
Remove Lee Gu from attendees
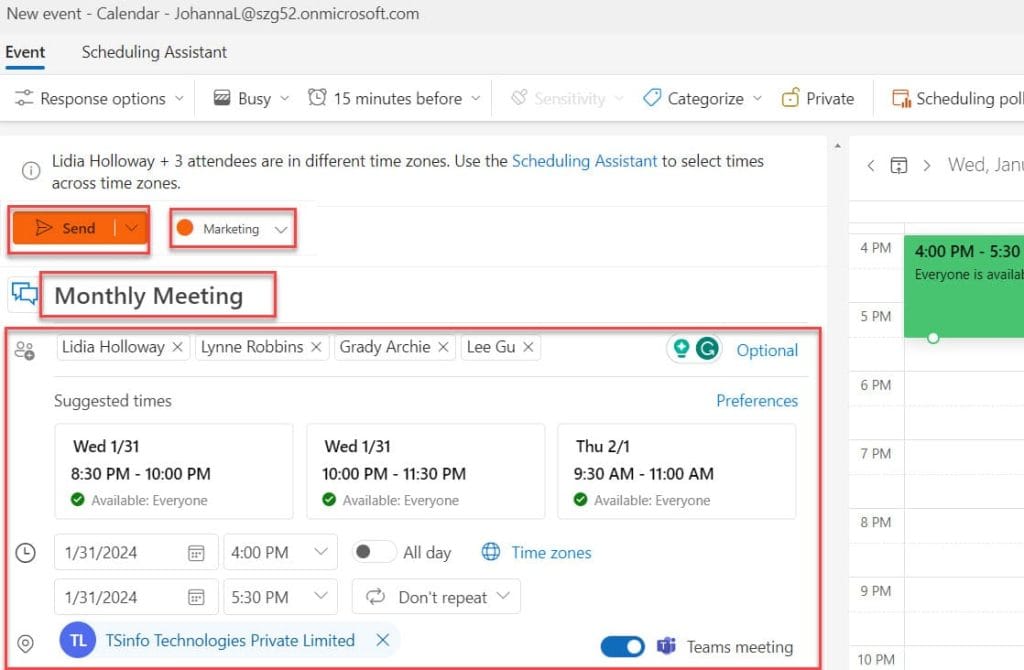(528, 347)
